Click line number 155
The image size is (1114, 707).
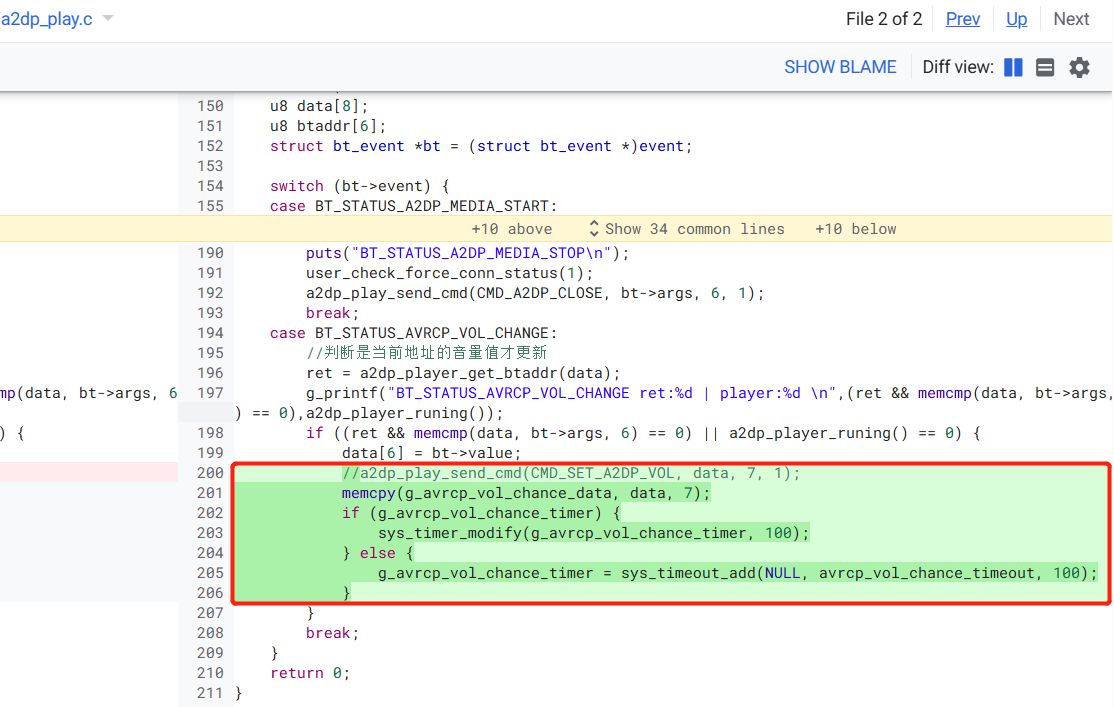(210, 206)
